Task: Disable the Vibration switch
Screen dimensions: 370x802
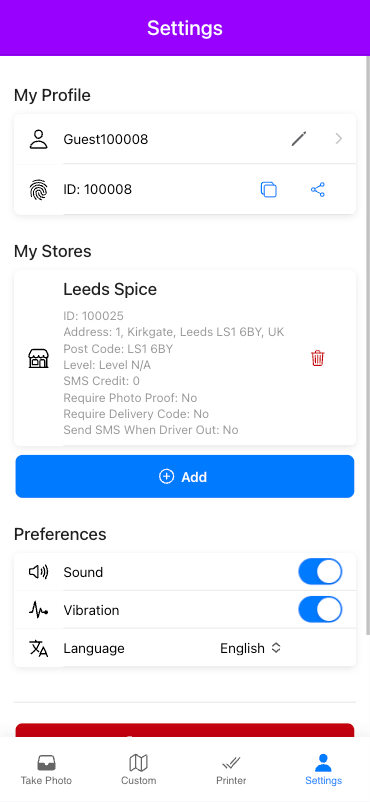Action: tap(320, 610)
